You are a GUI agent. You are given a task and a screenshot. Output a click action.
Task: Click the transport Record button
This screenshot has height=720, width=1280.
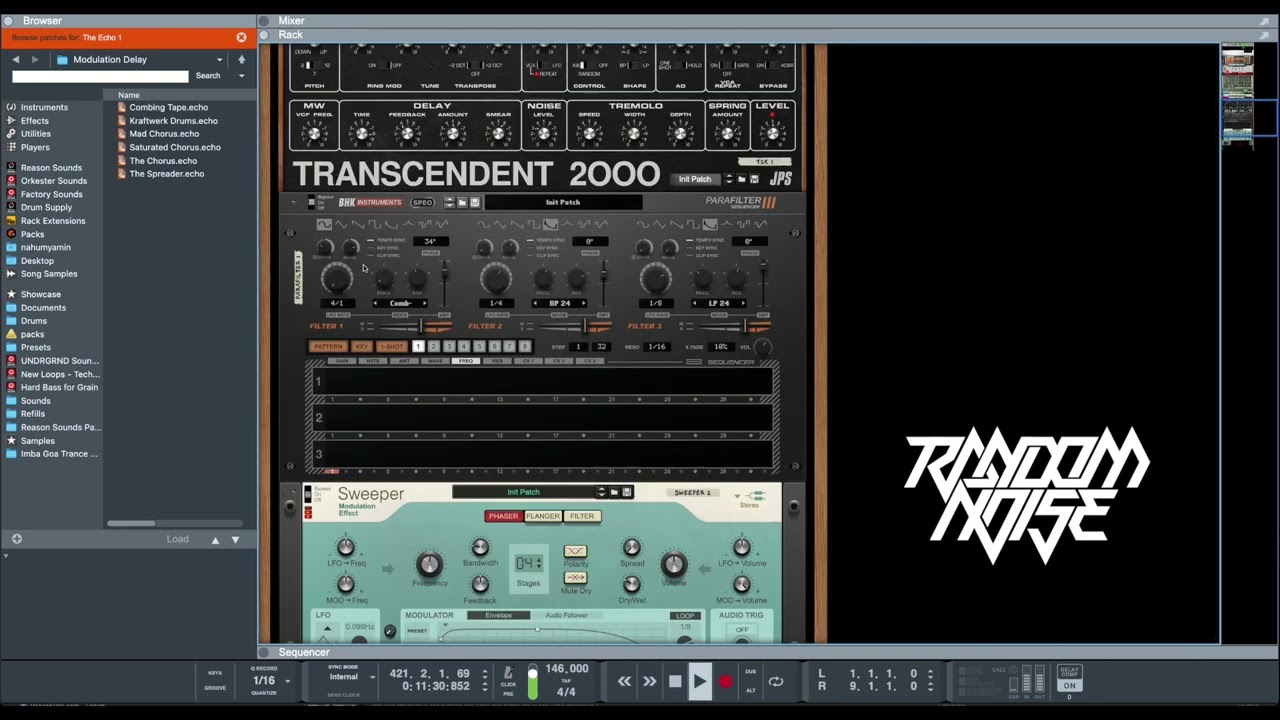coord(725,682)
